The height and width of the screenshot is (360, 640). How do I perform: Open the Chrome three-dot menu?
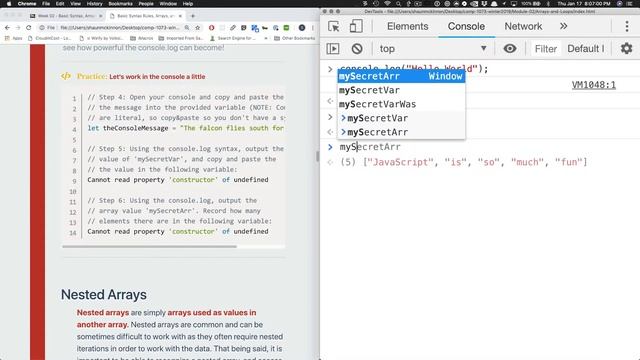coord(313,28)
